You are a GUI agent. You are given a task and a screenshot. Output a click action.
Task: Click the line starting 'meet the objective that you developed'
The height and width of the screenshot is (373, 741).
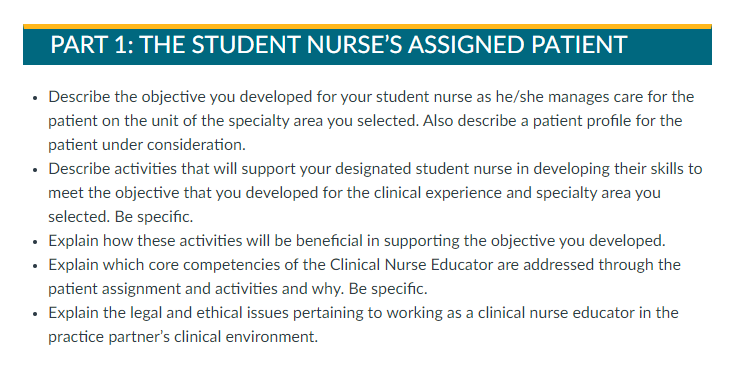coord(354,193)
